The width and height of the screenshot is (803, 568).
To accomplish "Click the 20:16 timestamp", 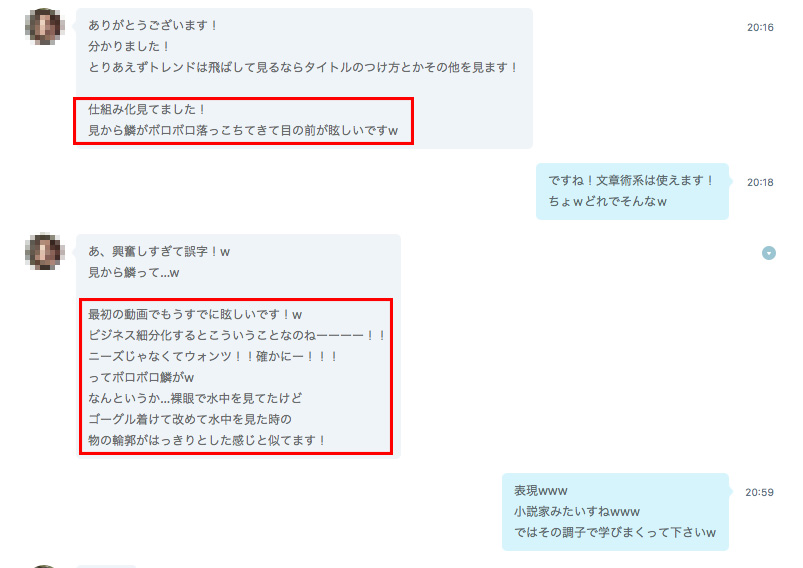I will 760,28.
